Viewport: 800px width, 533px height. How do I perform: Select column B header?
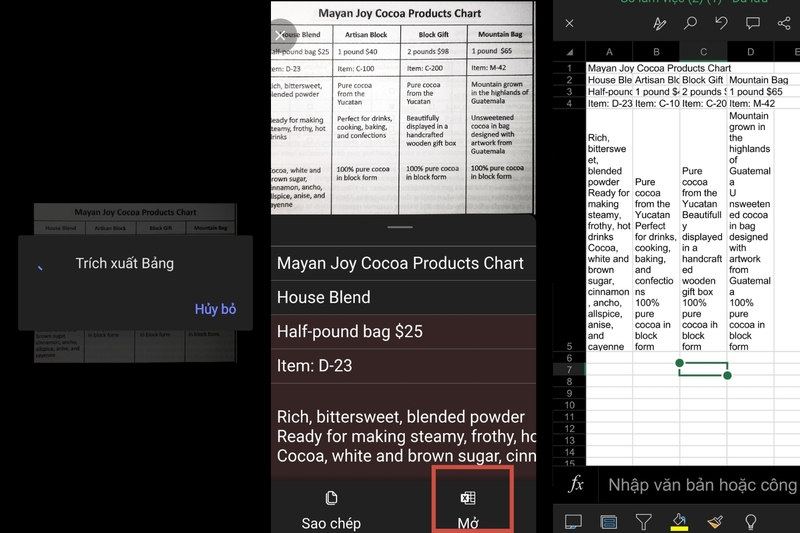click(x=656, y=52)
